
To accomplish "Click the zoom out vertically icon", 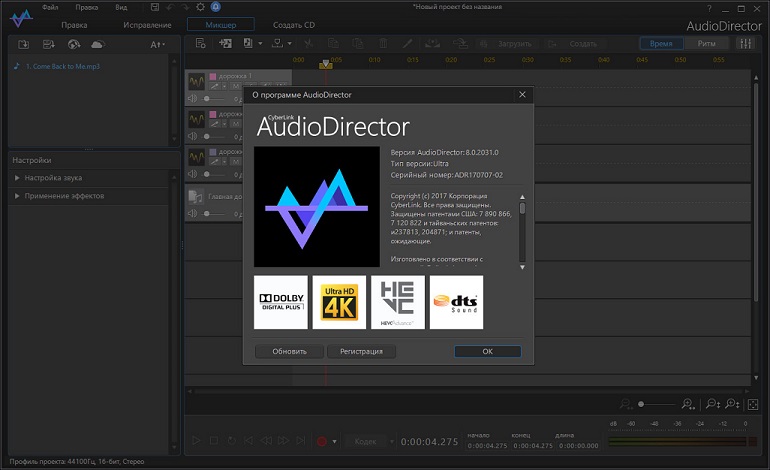I will 713,404.
